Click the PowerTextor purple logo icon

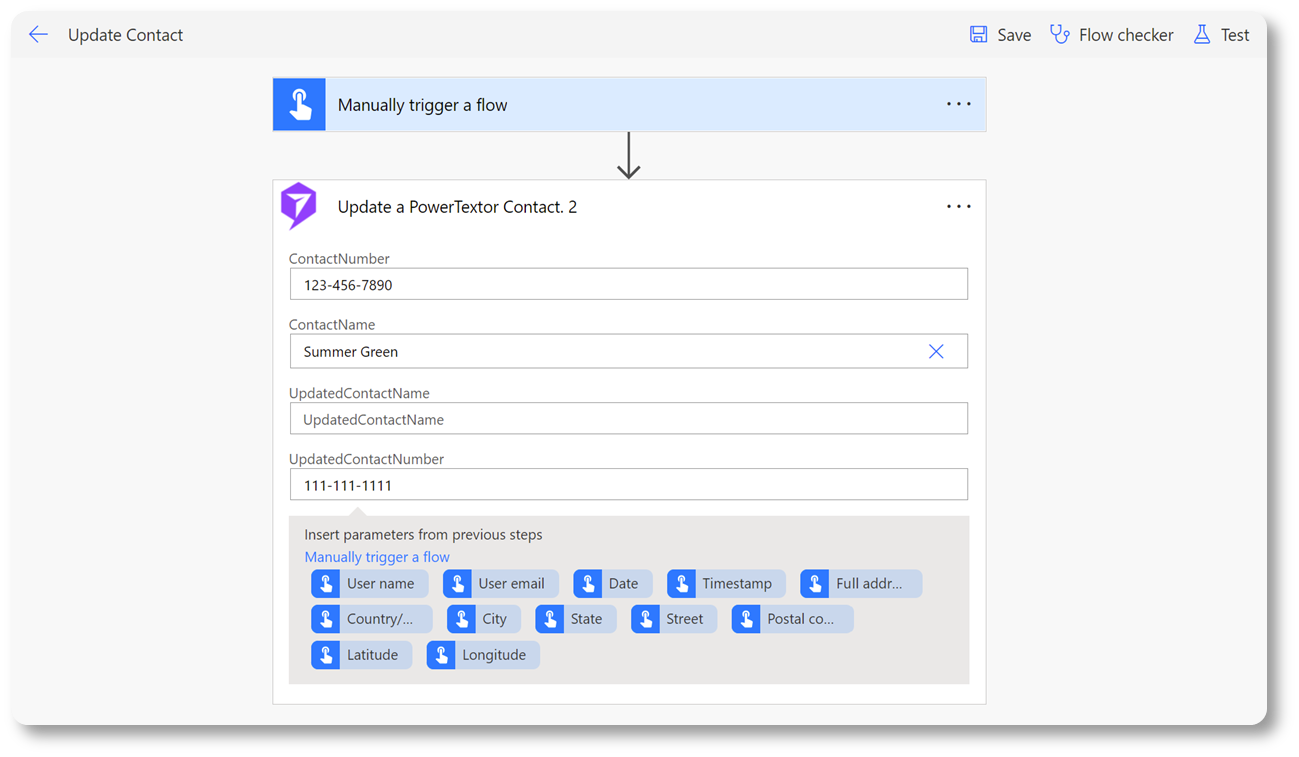299,206
